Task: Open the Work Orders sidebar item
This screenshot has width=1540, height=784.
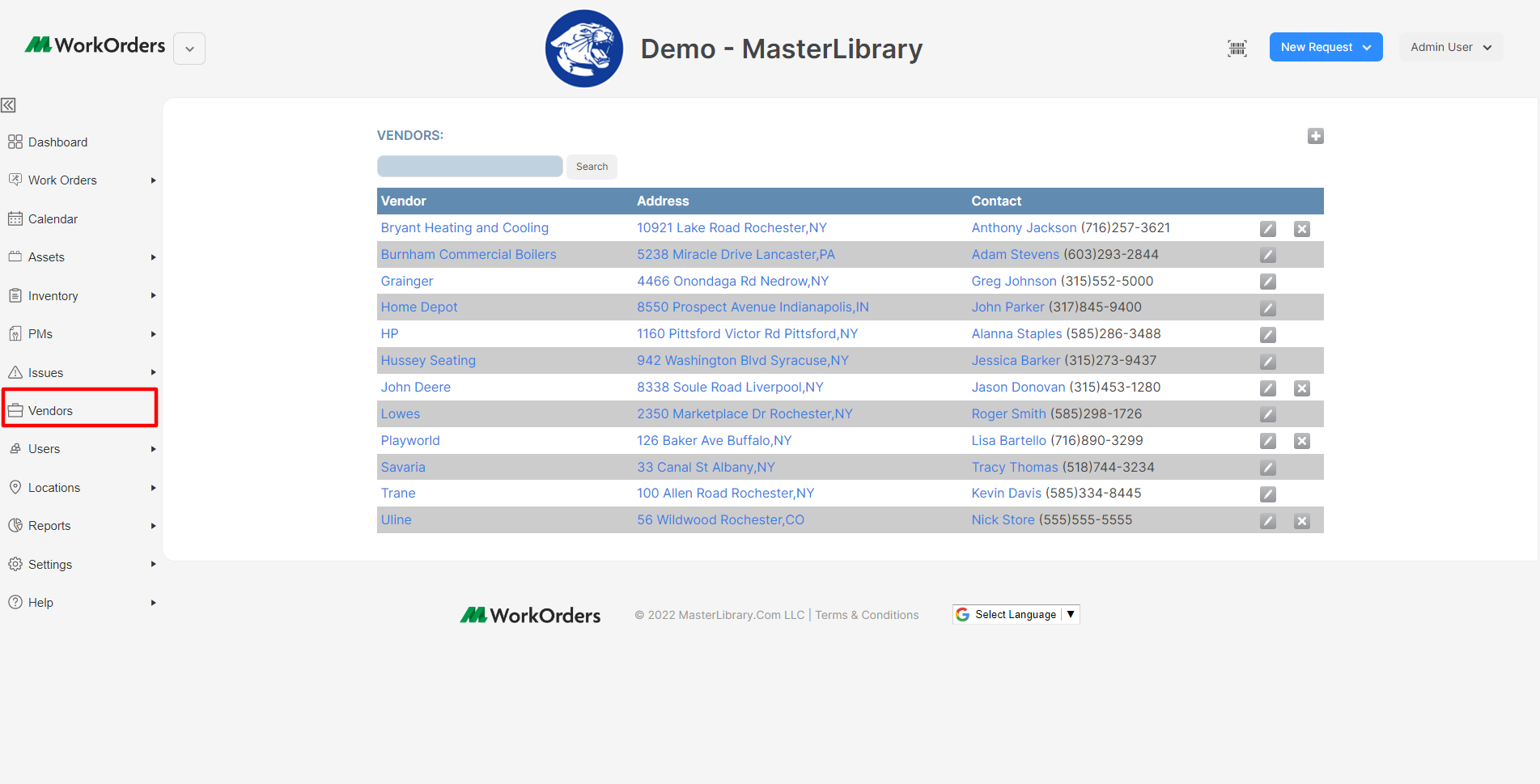Action: point(62,180)
